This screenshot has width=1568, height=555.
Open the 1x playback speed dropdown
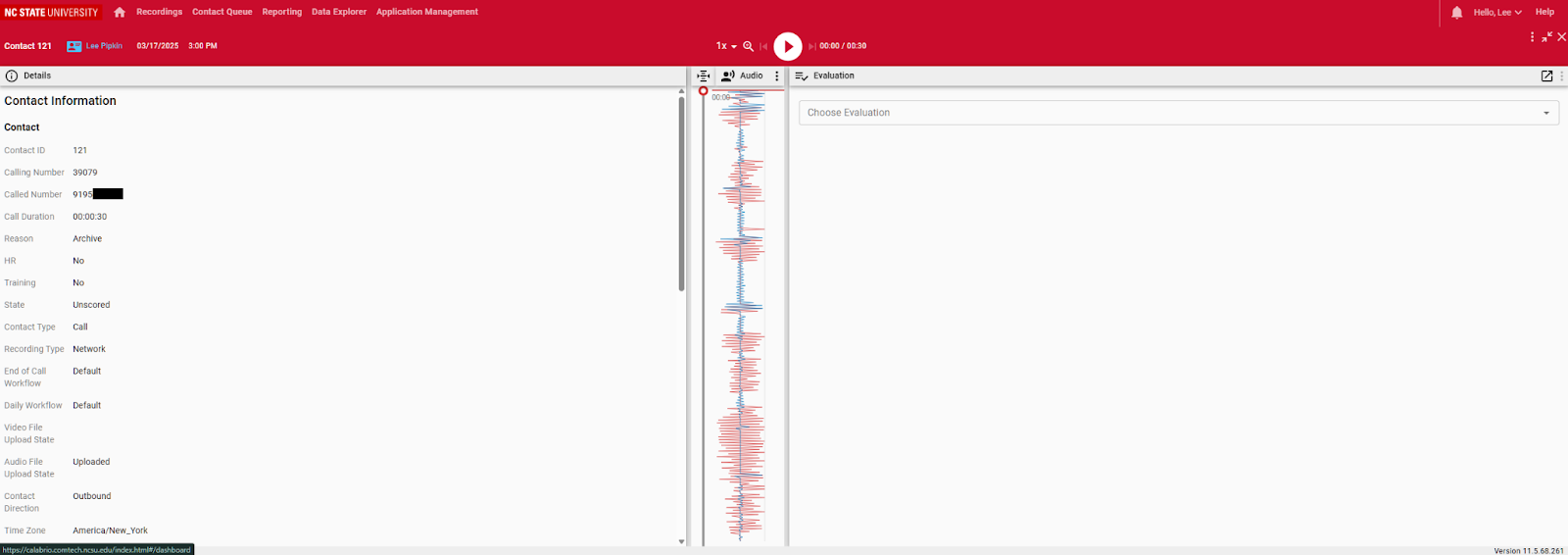pyautogui.click(x=725, y=46)
